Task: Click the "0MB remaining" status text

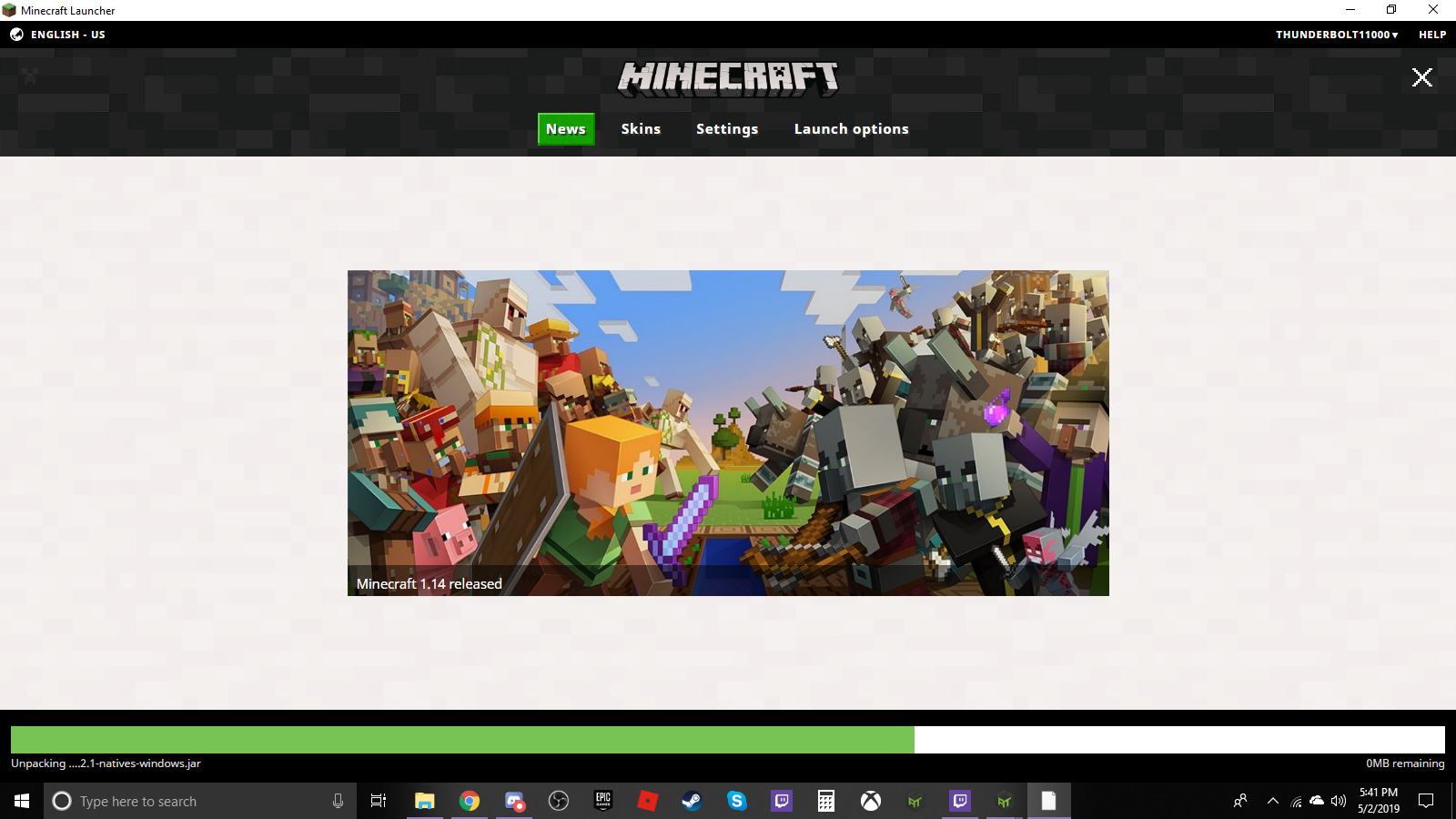Action: [x=1405, y=763]
